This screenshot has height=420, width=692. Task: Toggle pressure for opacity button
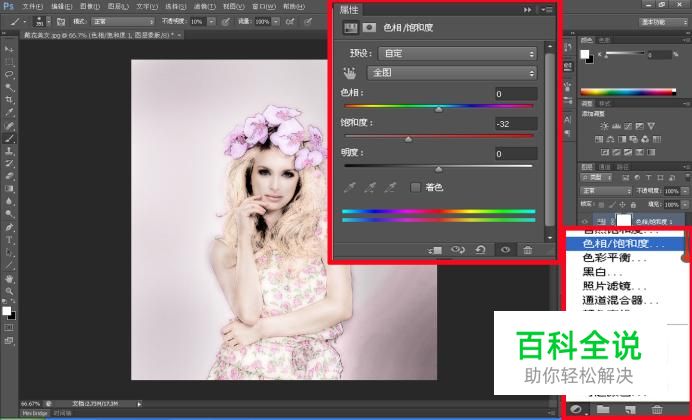pyautogui.click(x=226, y=21)
